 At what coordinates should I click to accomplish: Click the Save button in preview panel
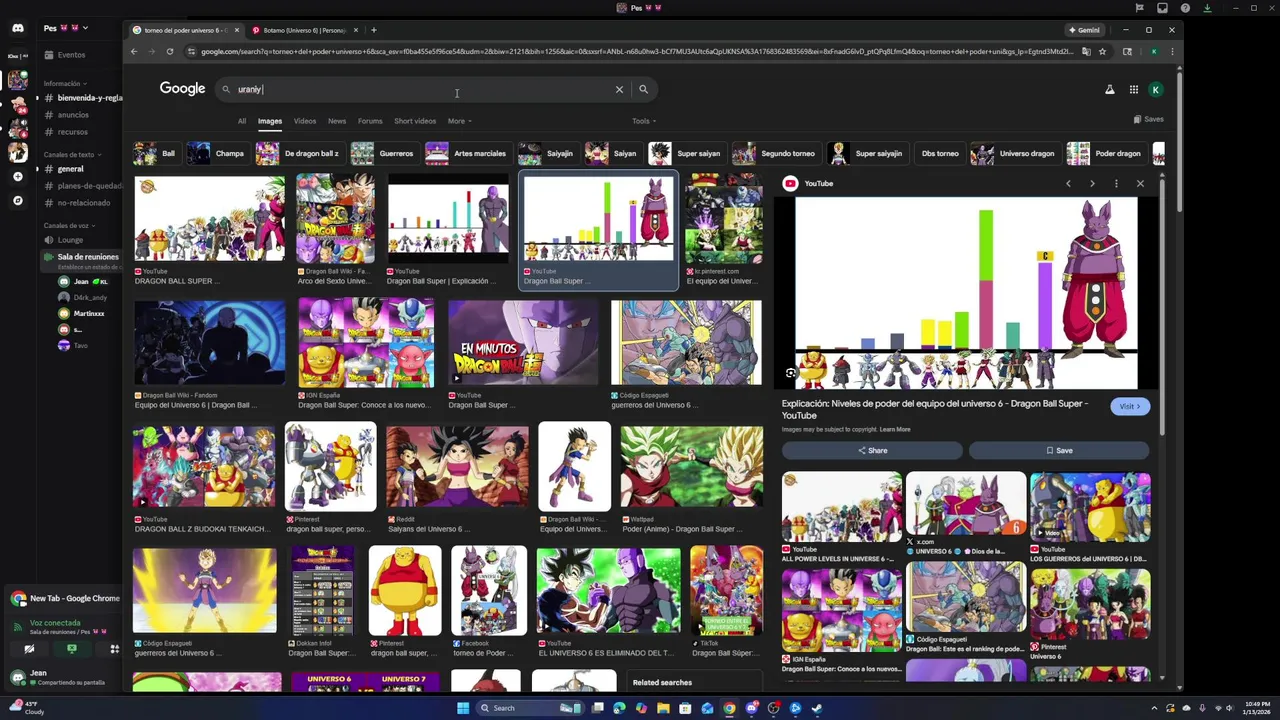click(1059, 450)
